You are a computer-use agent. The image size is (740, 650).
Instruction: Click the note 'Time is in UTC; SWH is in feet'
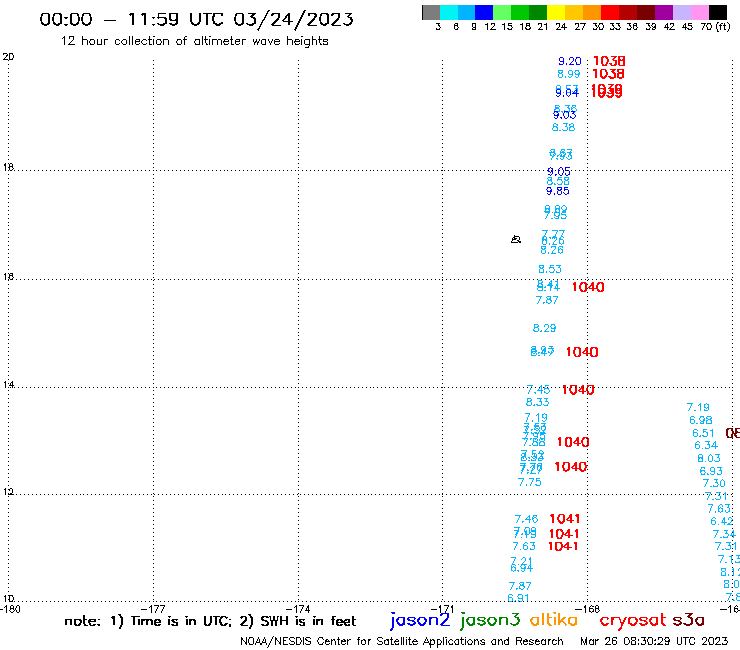pyautogui.click(x=210, y=621)
